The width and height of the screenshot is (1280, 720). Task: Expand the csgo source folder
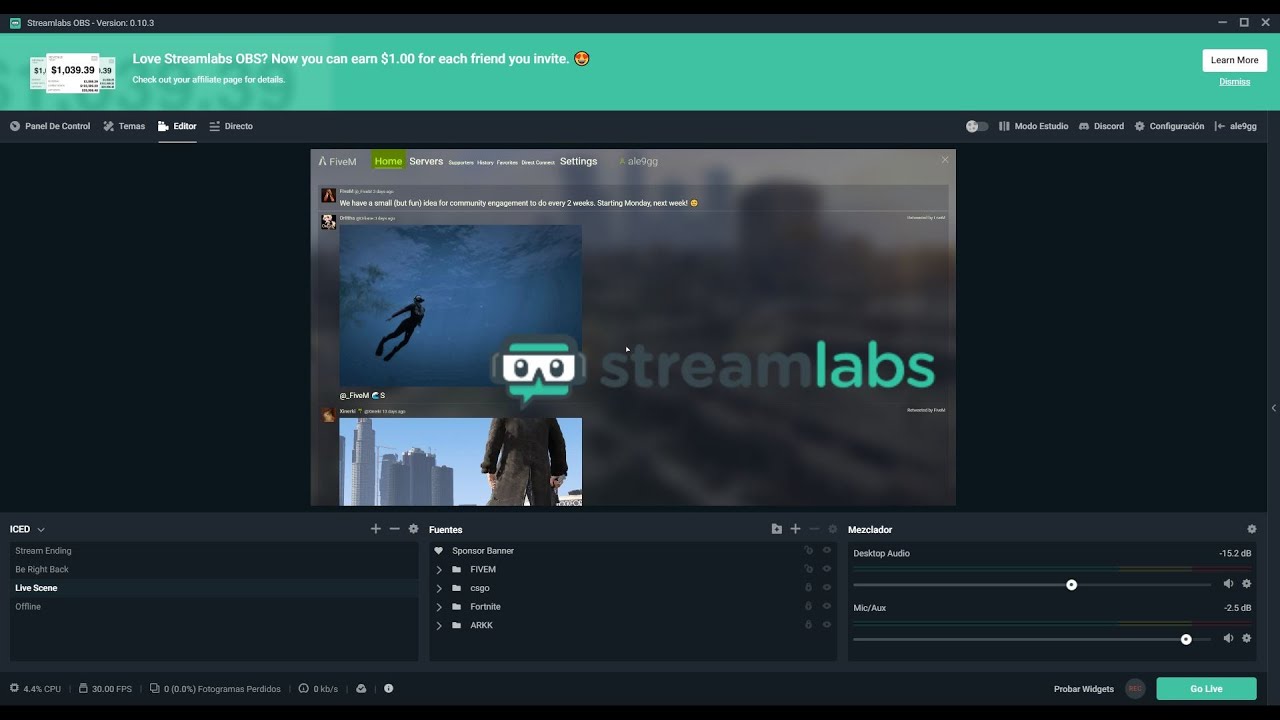pos(439,588)
